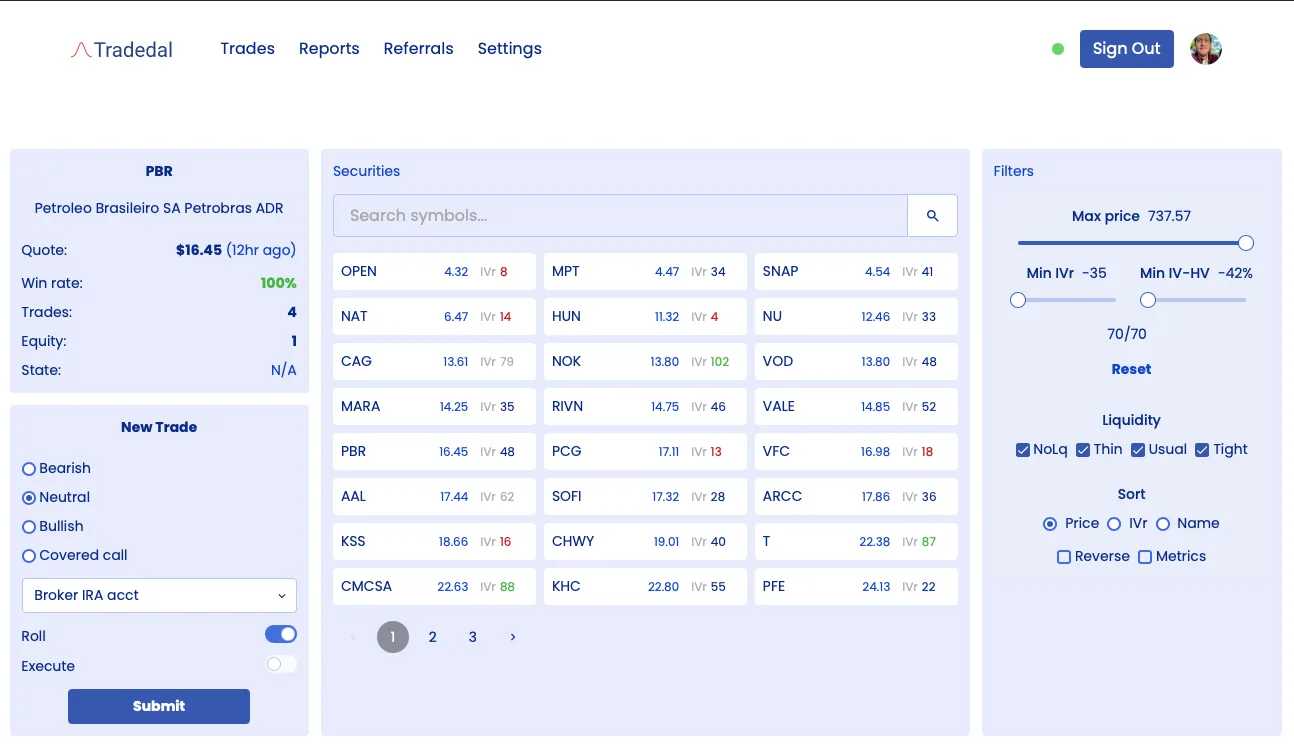Go to previous securities page arrow
The image size is (1294, 745).
click(x=352, y=637)
